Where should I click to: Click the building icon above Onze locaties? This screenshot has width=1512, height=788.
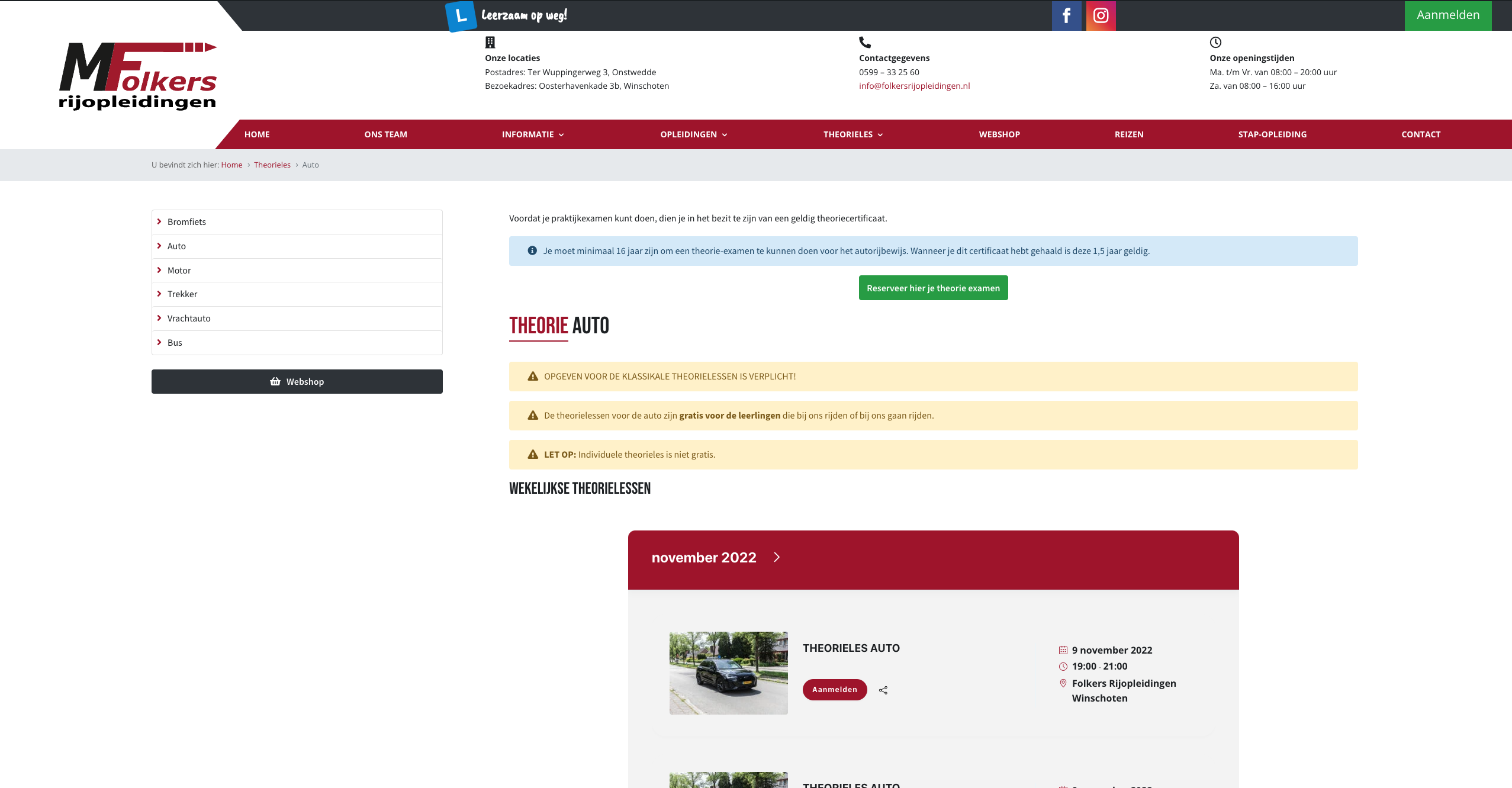(x=490, y=42)
